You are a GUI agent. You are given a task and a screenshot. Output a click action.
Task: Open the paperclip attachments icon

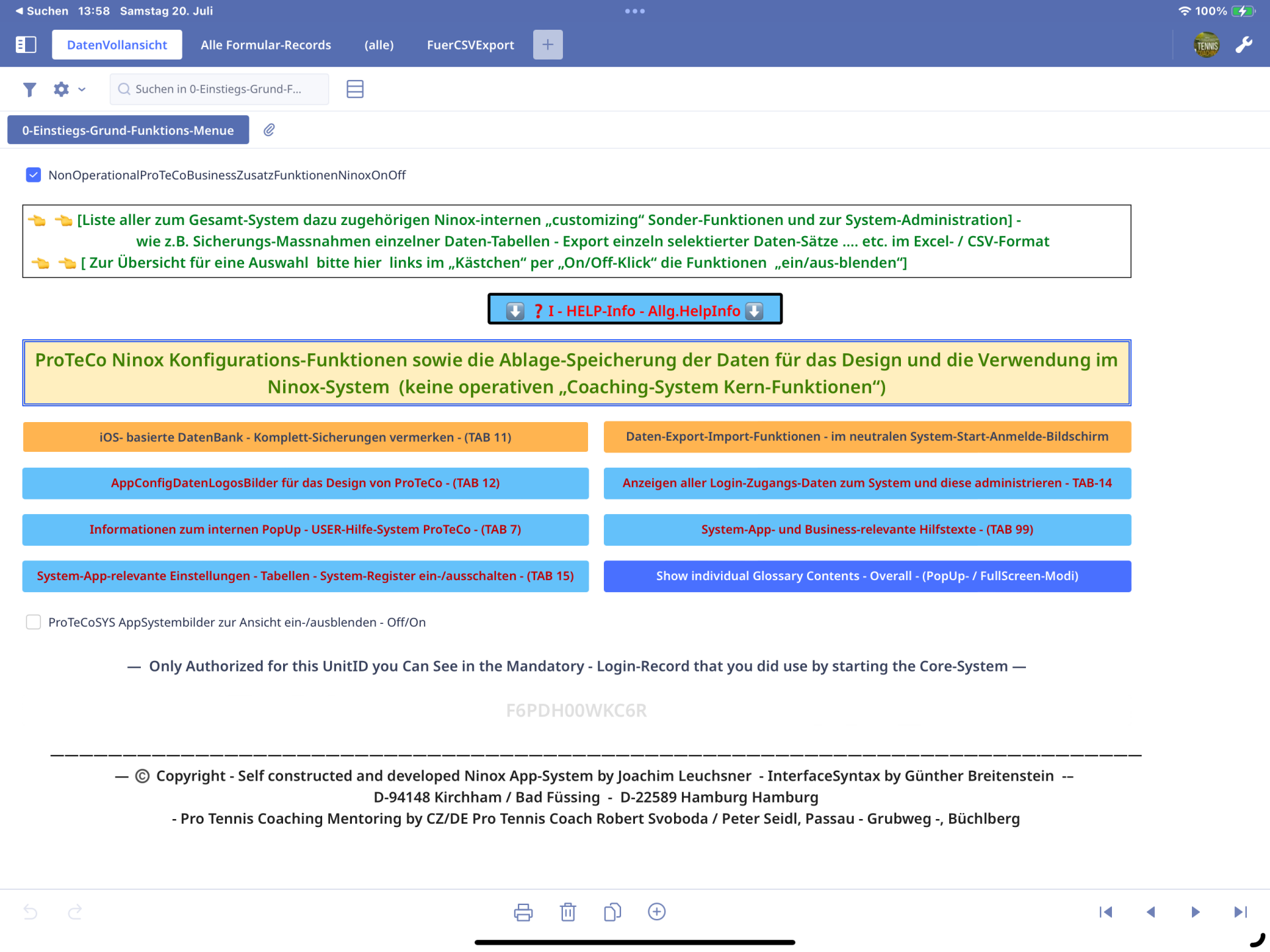click(269, 130)
